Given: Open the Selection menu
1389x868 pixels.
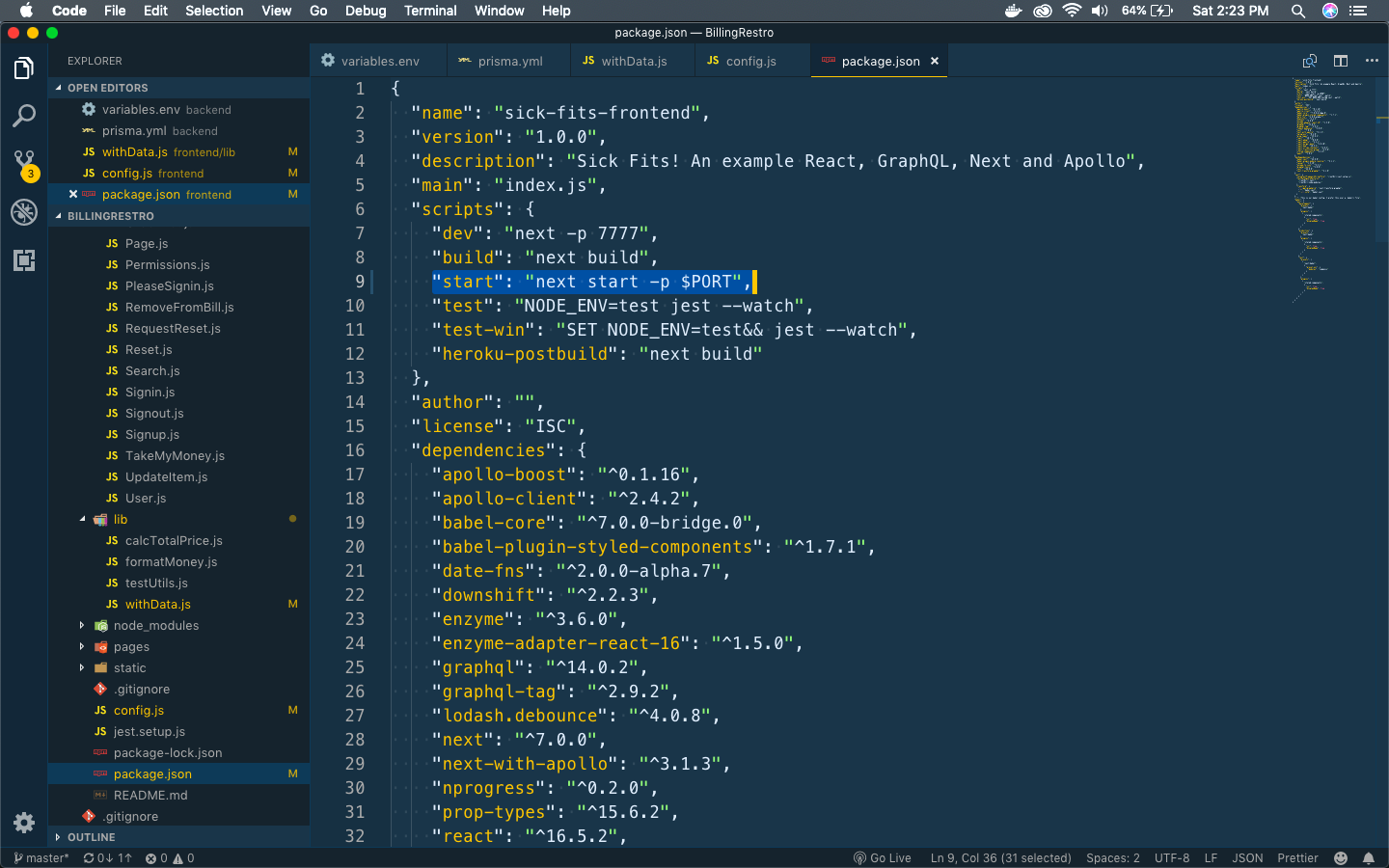Looking at the screenshot, I should 214,11.
